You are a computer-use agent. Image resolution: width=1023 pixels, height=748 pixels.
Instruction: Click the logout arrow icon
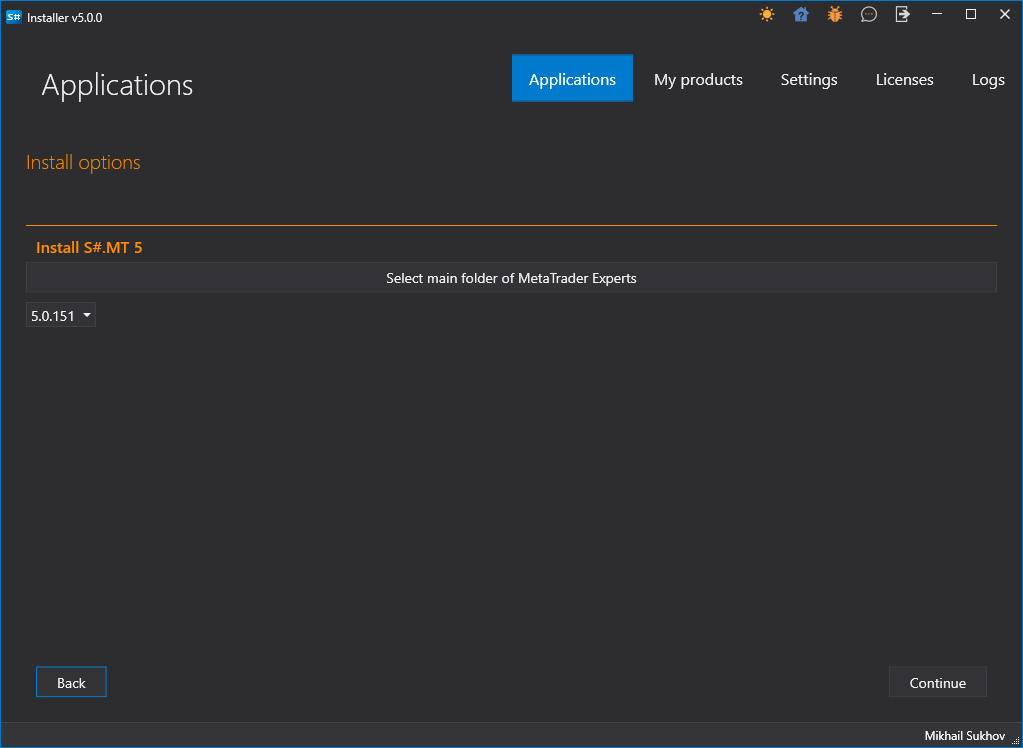pos(902,14)
